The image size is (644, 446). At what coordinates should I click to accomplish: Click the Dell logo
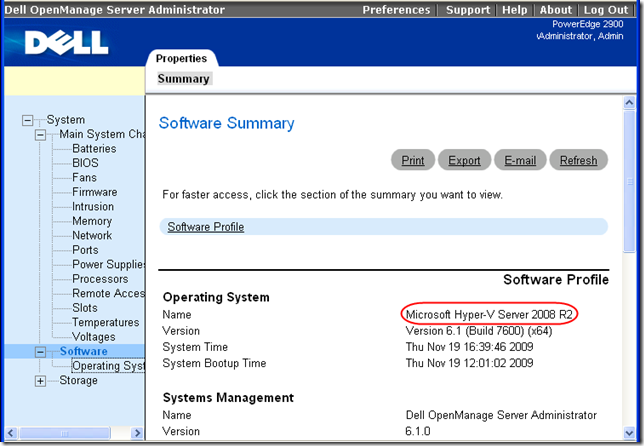(x=67, y=43)
